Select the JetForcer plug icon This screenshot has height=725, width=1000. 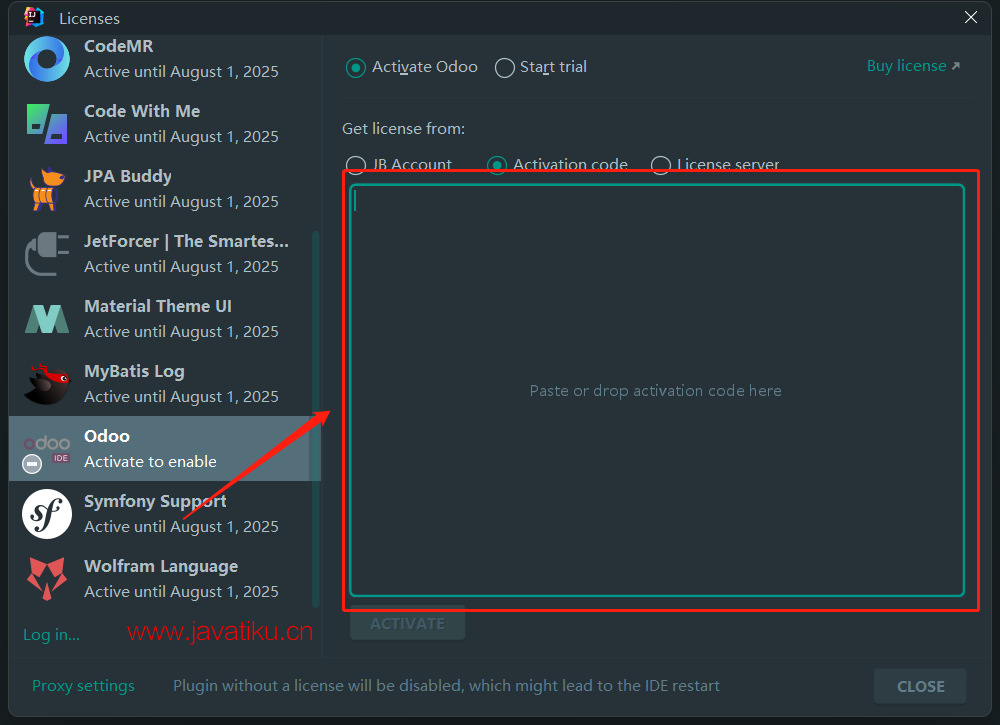click(x=47, y=254)
